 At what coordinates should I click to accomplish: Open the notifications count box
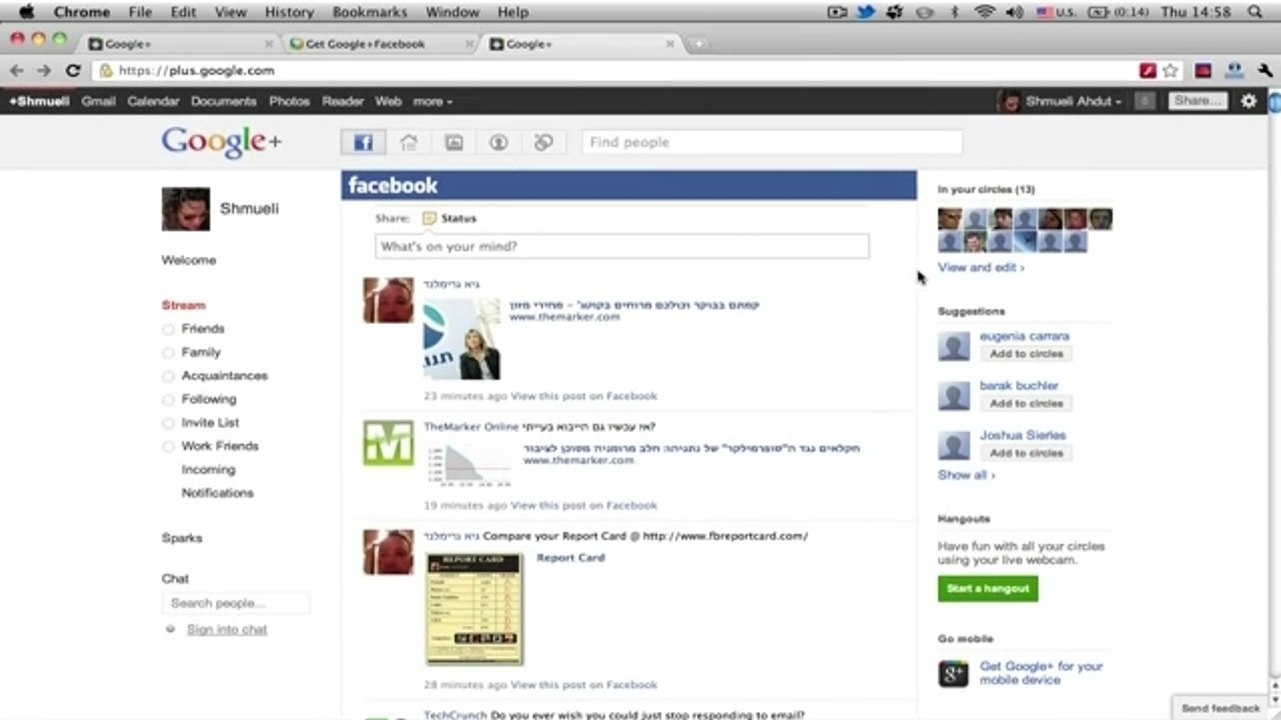click(x=1146, y=101)
